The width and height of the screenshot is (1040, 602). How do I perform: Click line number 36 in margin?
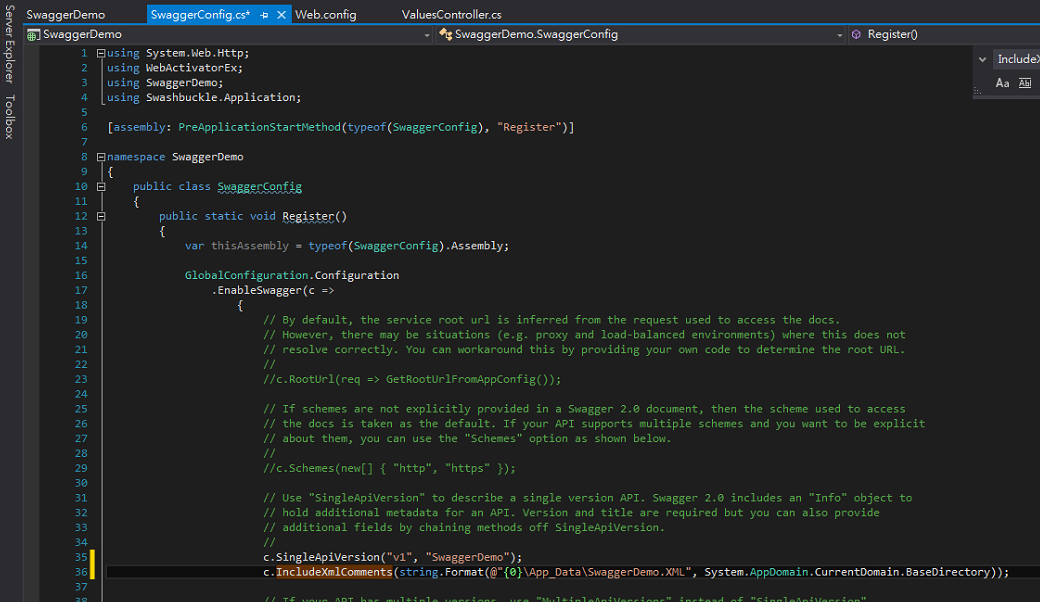pos(81,572)
